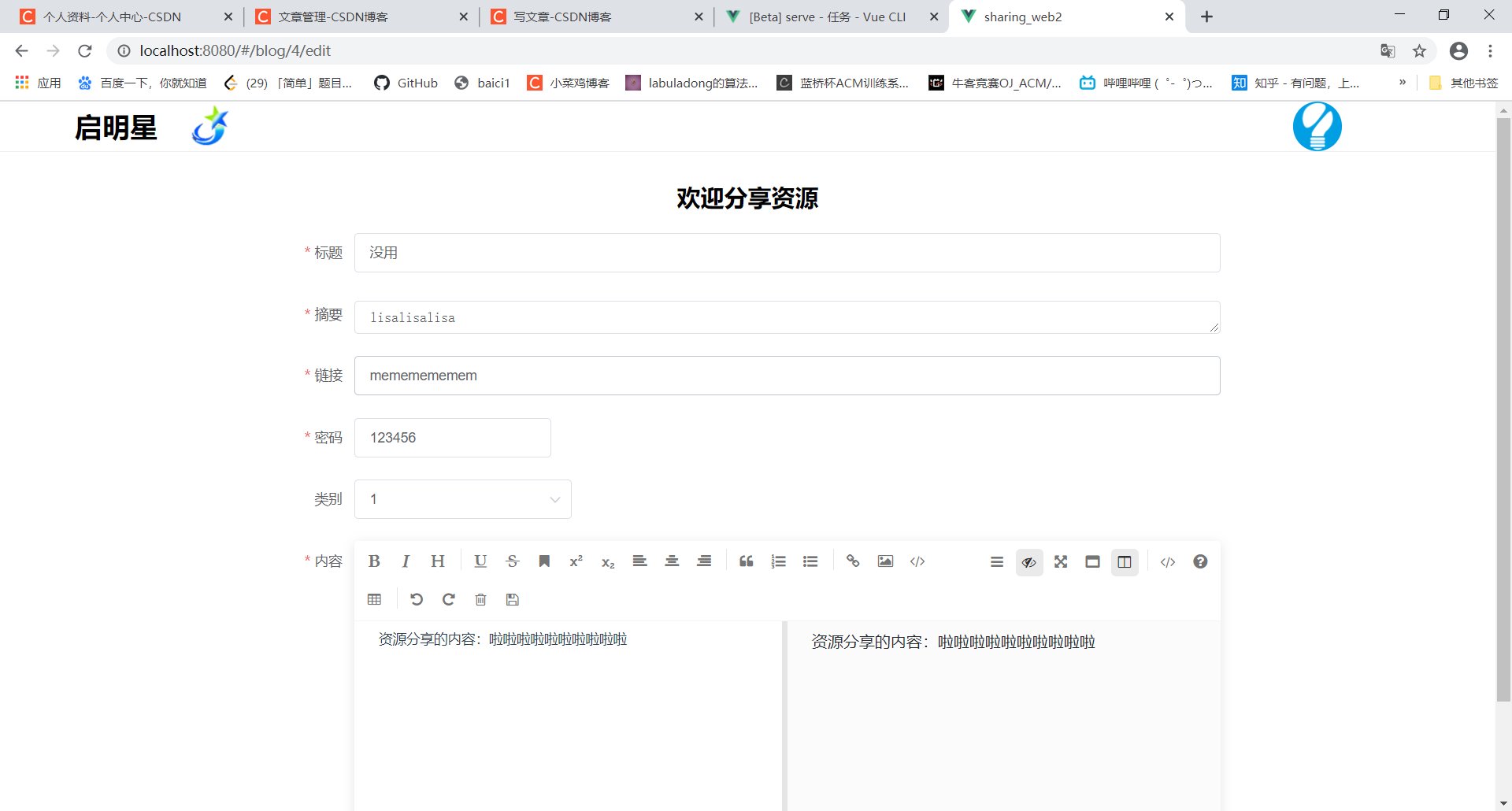This screenshot has height=811, width=1512.
Task: Click the 标题 title input field
Action: pyautogui.click(x=787, y=253)
